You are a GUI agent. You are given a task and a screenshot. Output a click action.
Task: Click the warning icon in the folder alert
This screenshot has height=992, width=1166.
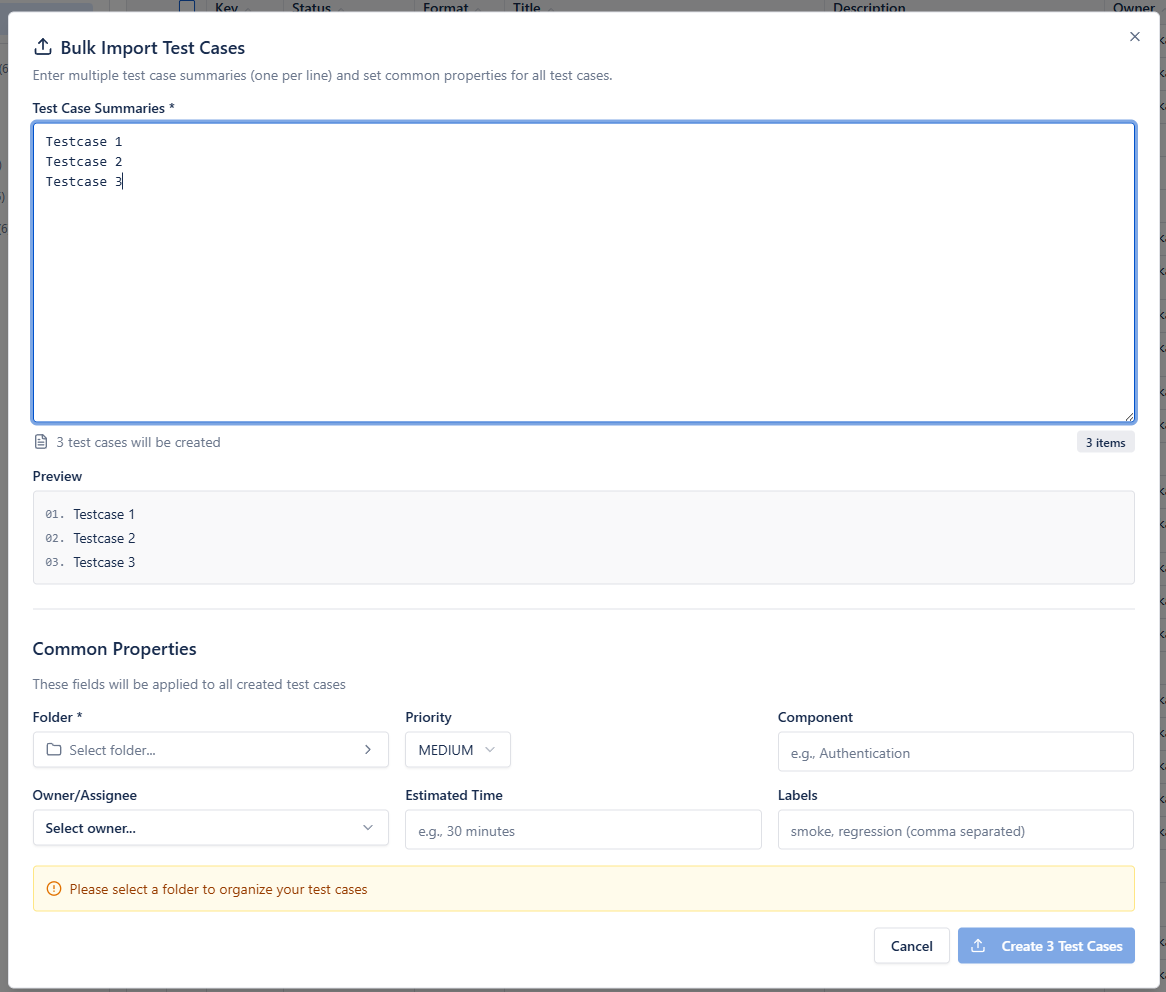click(x=54, y=889)
